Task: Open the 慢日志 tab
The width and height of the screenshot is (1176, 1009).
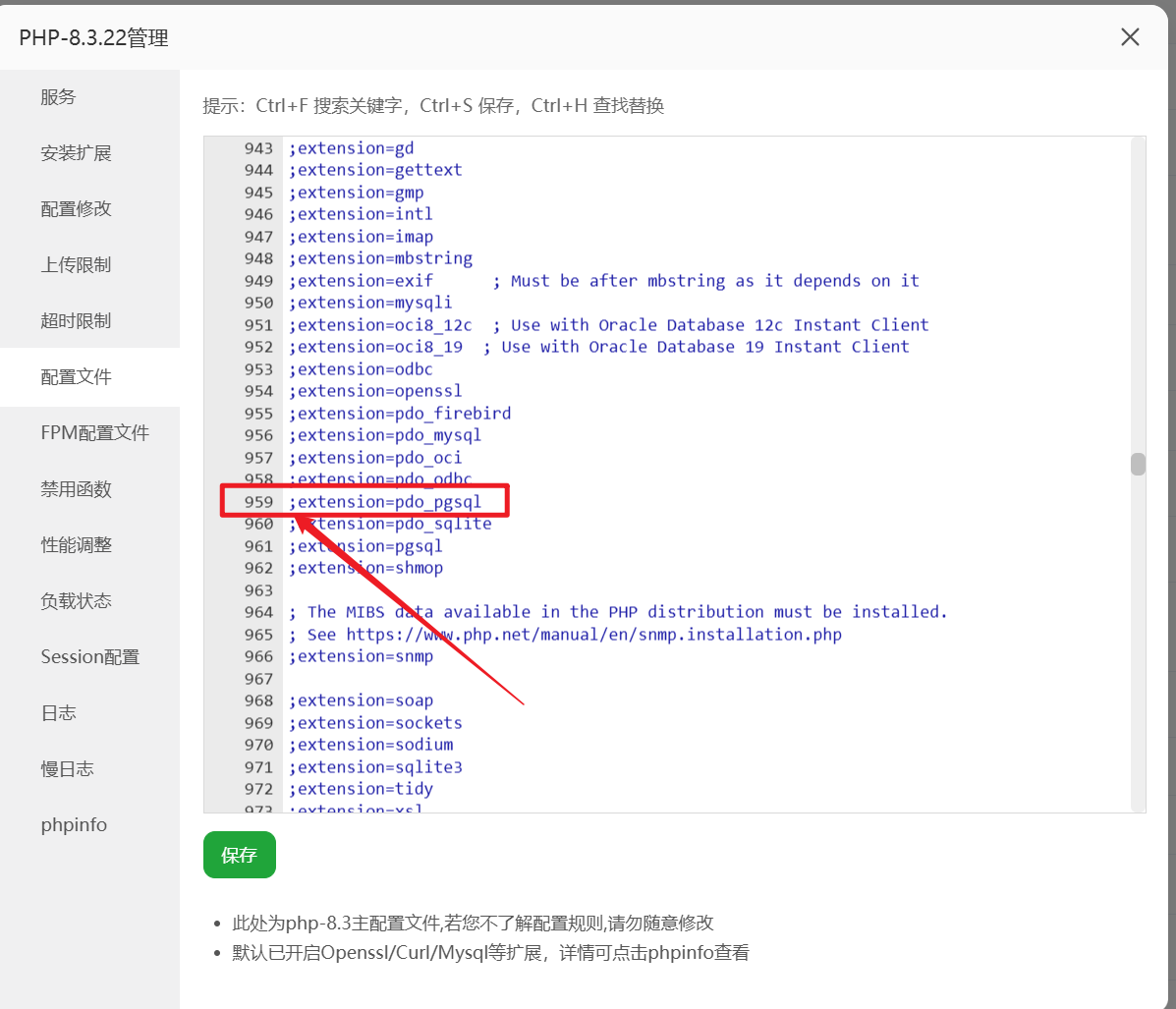Action: click(67, 769)
